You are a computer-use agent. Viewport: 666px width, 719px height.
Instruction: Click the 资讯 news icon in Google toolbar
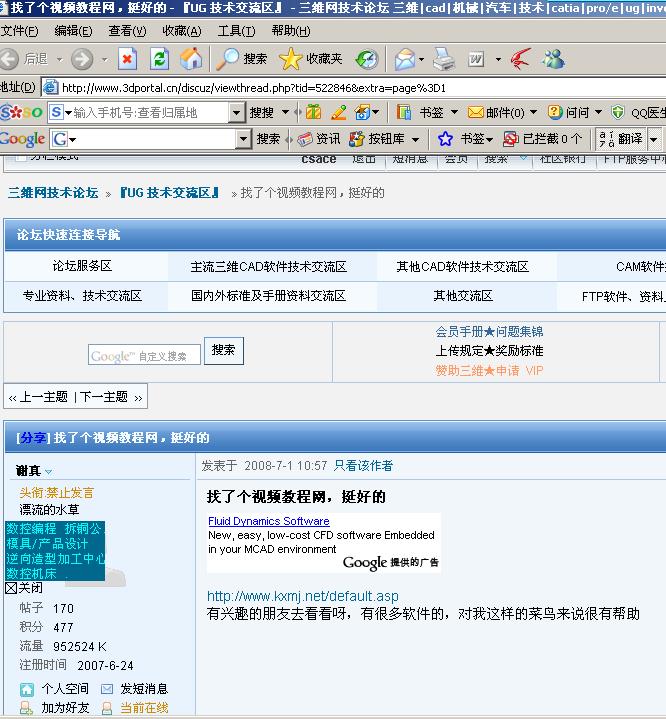click(x=305, y=139)
